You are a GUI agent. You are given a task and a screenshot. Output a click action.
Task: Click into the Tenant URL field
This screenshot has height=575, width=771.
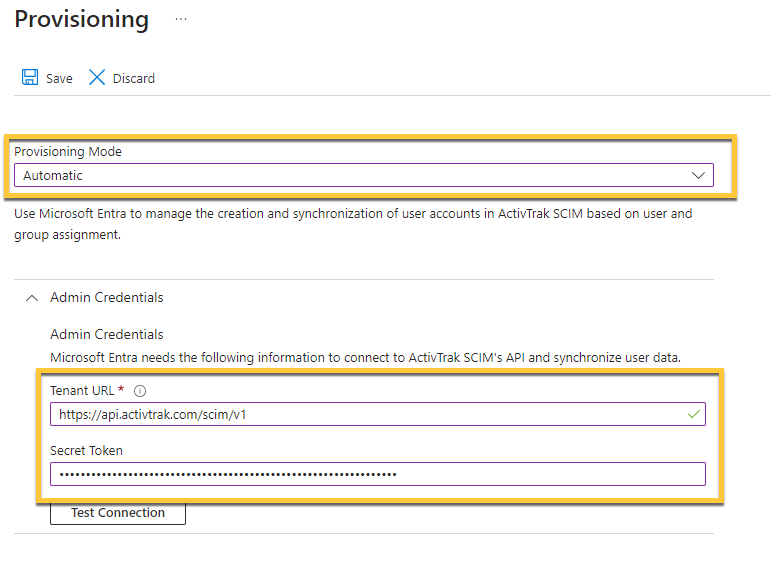(x=378, y=414)
